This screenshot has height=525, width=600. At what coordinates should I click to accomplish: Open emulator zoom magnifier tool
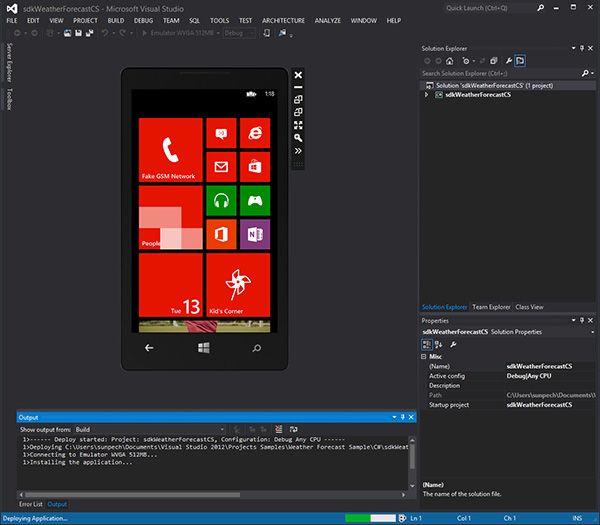298,138
